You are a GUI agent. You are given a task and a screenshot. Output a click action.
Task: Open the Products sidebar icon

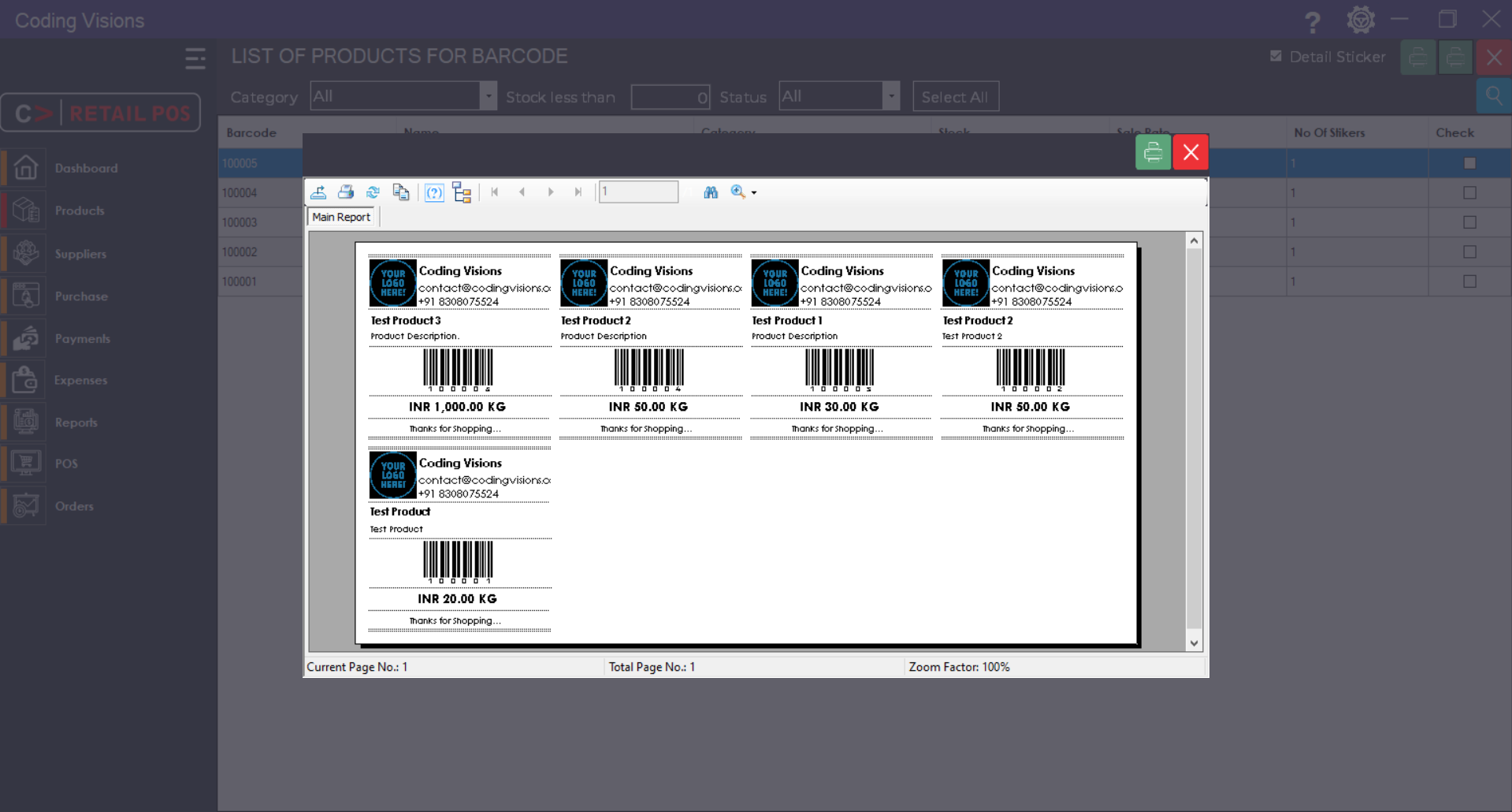[x=26, y=210]
